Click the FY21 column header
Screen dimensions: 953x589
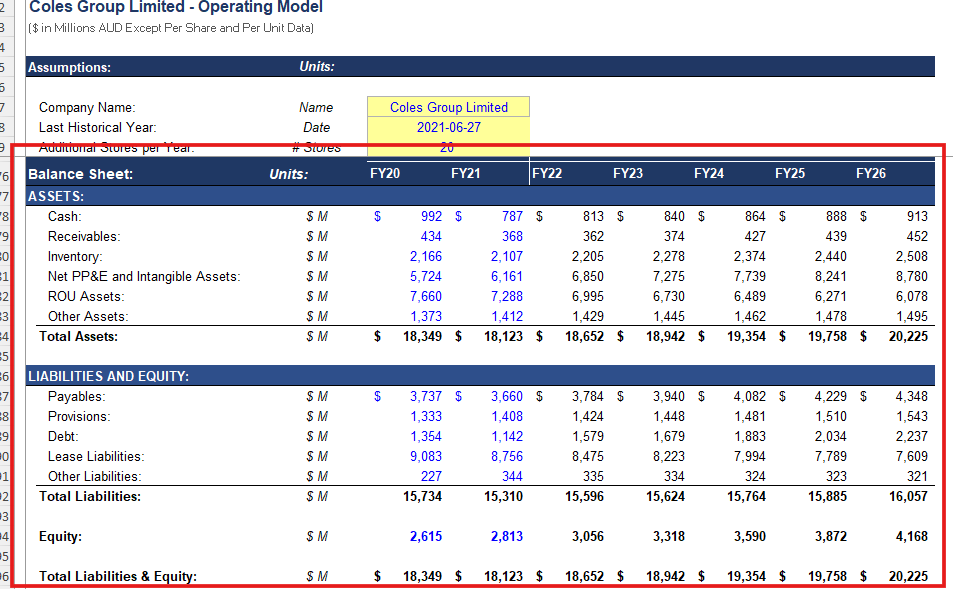coord(466,174)
